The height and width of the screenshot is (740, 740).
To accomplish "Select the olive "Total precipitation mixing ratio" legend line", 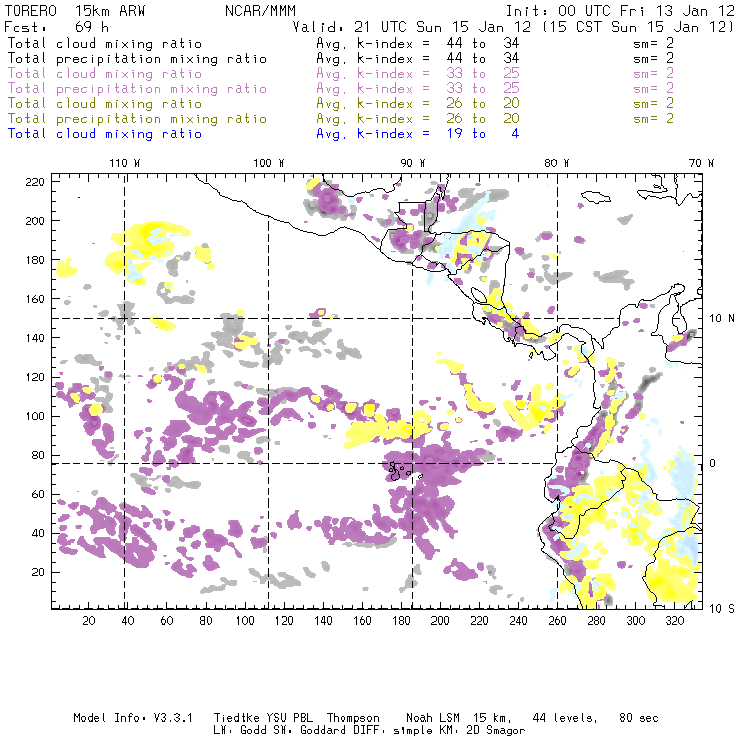I will click(137, 118).
